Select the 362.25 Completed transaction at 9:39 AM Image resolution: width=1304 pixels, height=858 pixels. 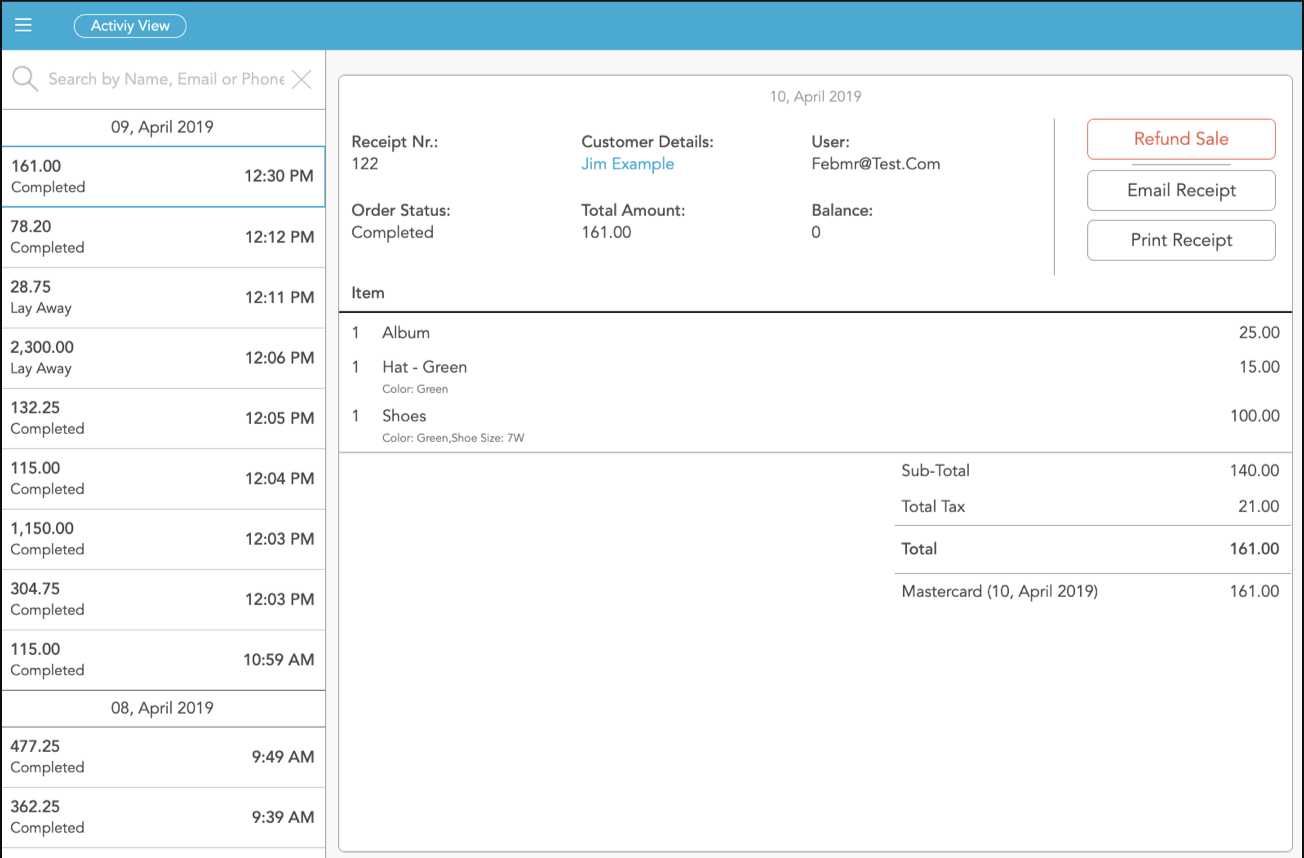pos(163,816)
